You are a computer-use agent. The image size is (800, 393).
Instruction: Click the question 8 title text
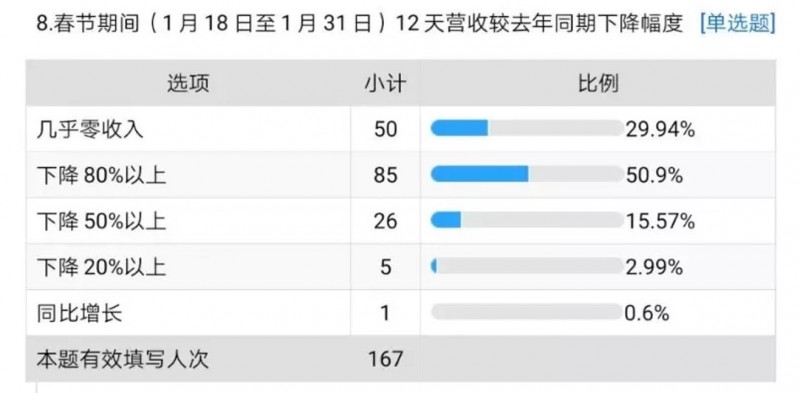[x=360, y=24]
